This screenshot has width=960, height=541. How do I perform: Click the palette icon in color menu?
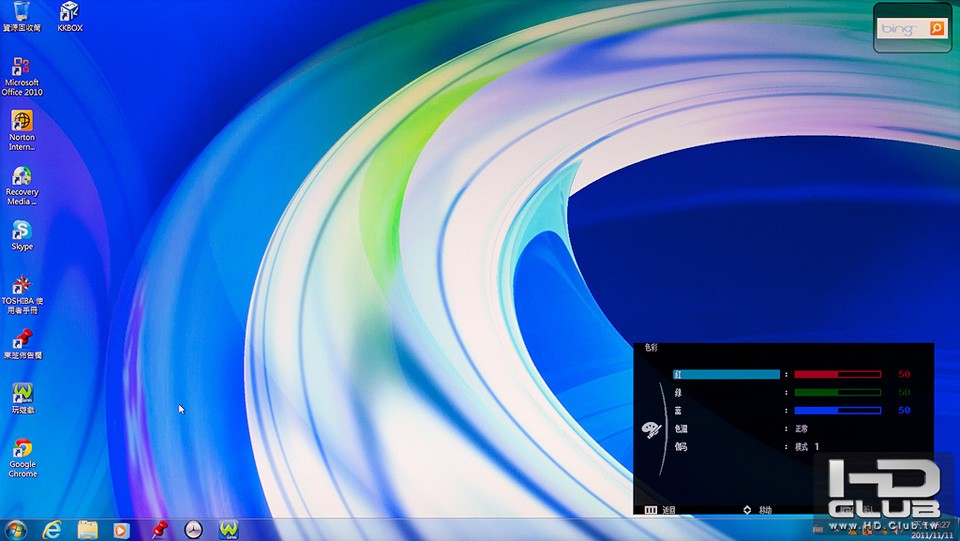pos(651,430)
